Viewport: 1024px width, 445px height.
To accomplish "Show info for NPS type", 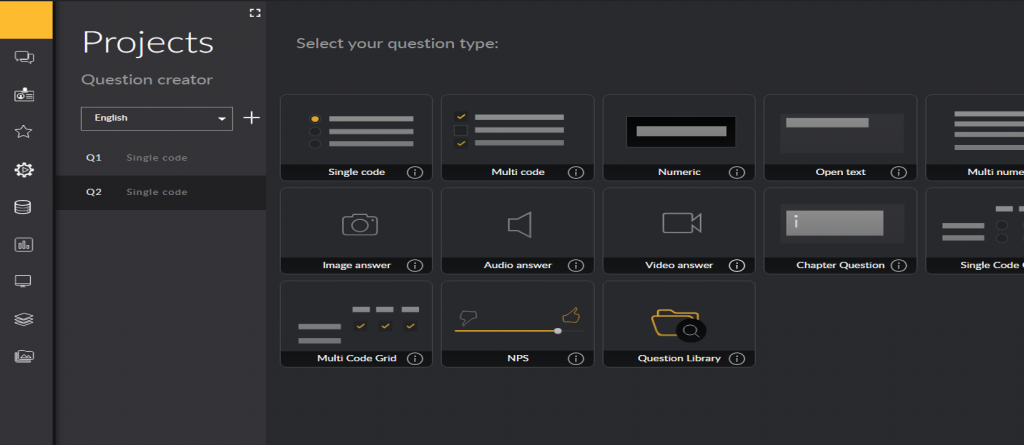I will [x=575, y=359].
